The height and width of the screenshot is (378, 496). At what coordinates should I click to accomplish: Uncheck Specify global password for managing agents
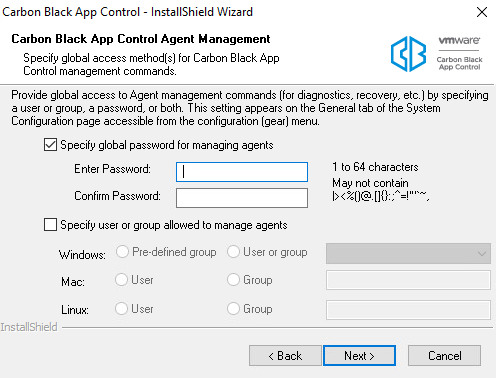pos(50,145)
